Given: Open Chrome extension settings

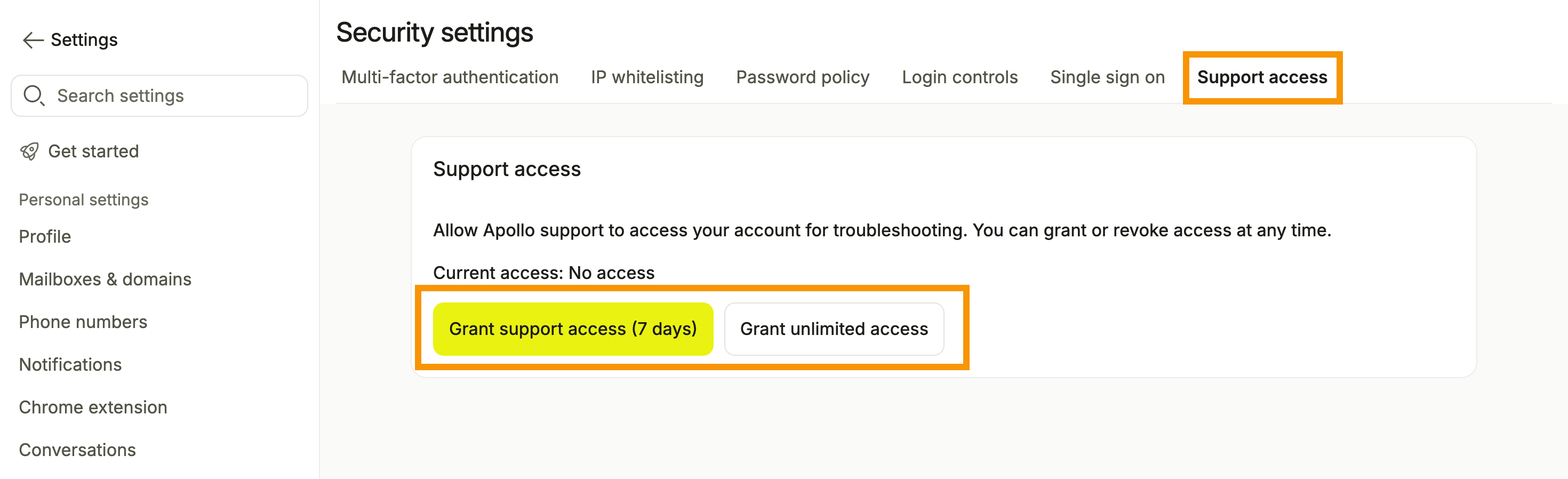Looking at the screenshot, I should (x=93, y=406).
